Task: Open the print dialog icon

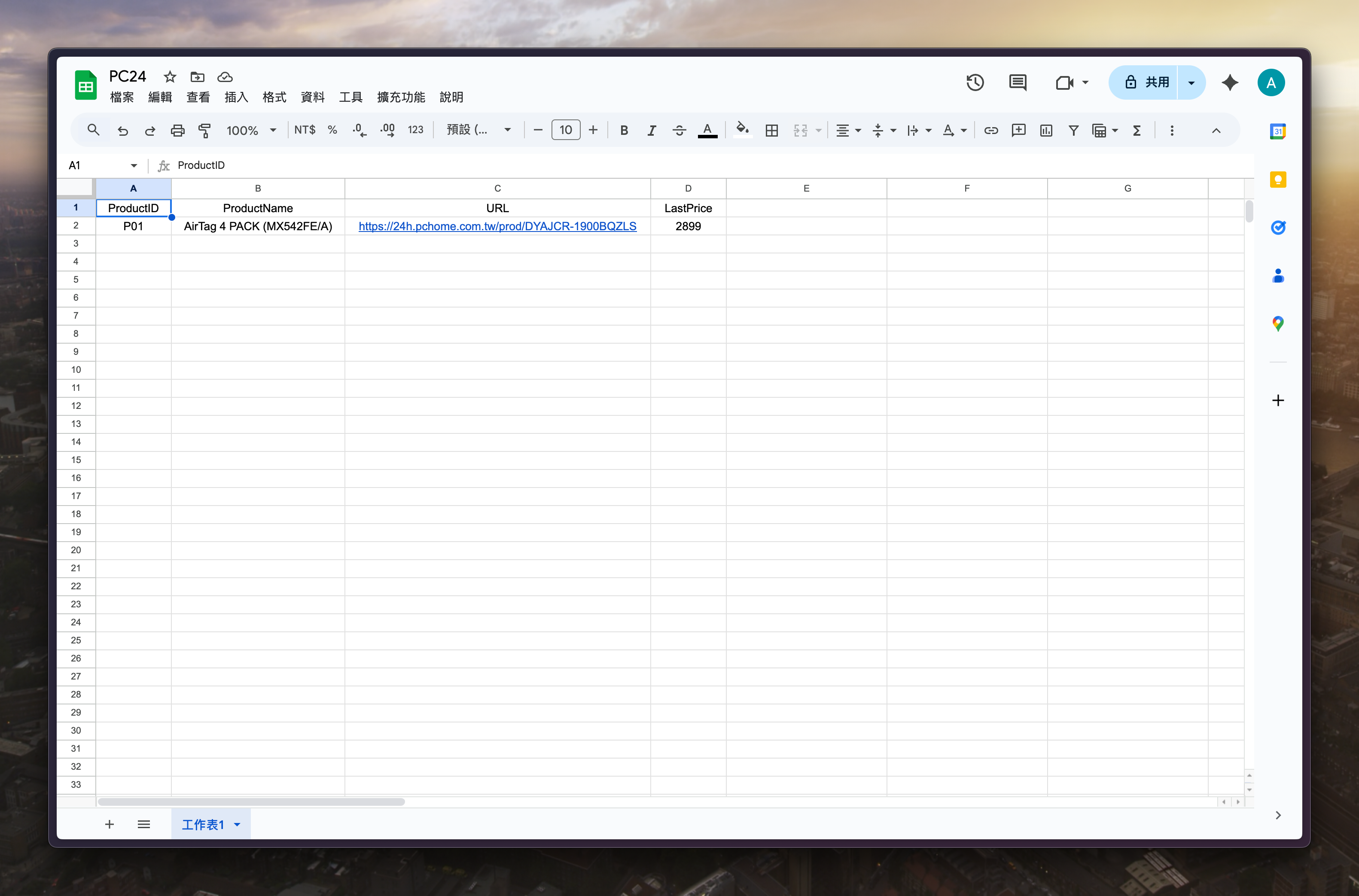Action: 178,130
